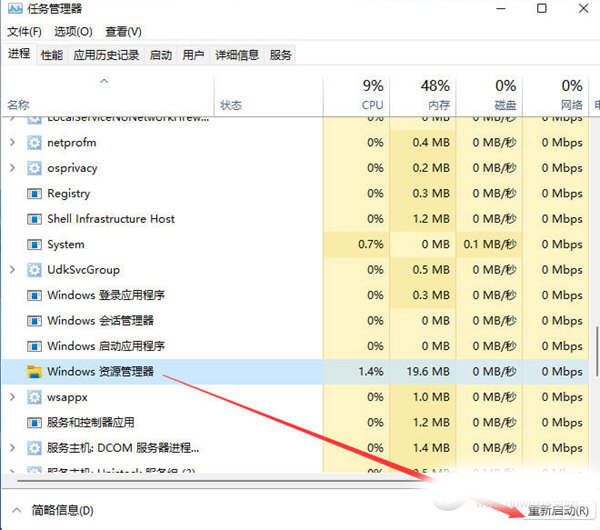This screenshot has height=530, width=600.
Task: Click the 0.1 MB/秒 disk value
Action: pyautogui.click(x=490, y=244)
